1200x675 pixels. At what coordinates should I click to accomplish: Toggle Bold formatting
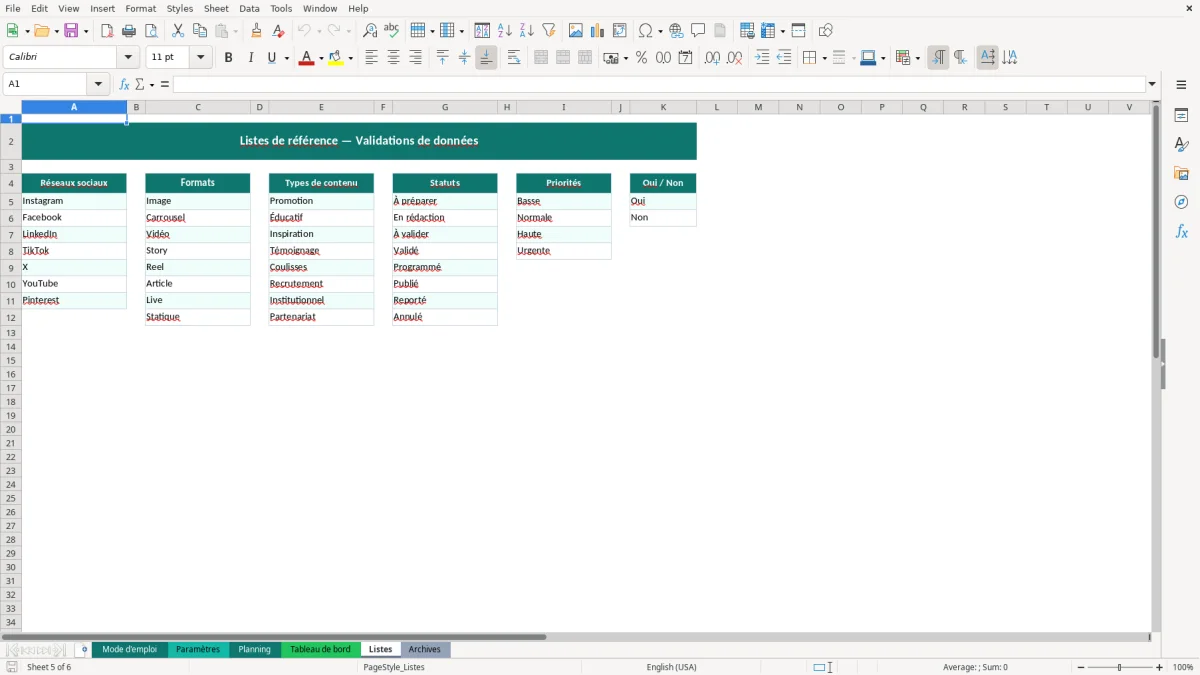point(229,58)
